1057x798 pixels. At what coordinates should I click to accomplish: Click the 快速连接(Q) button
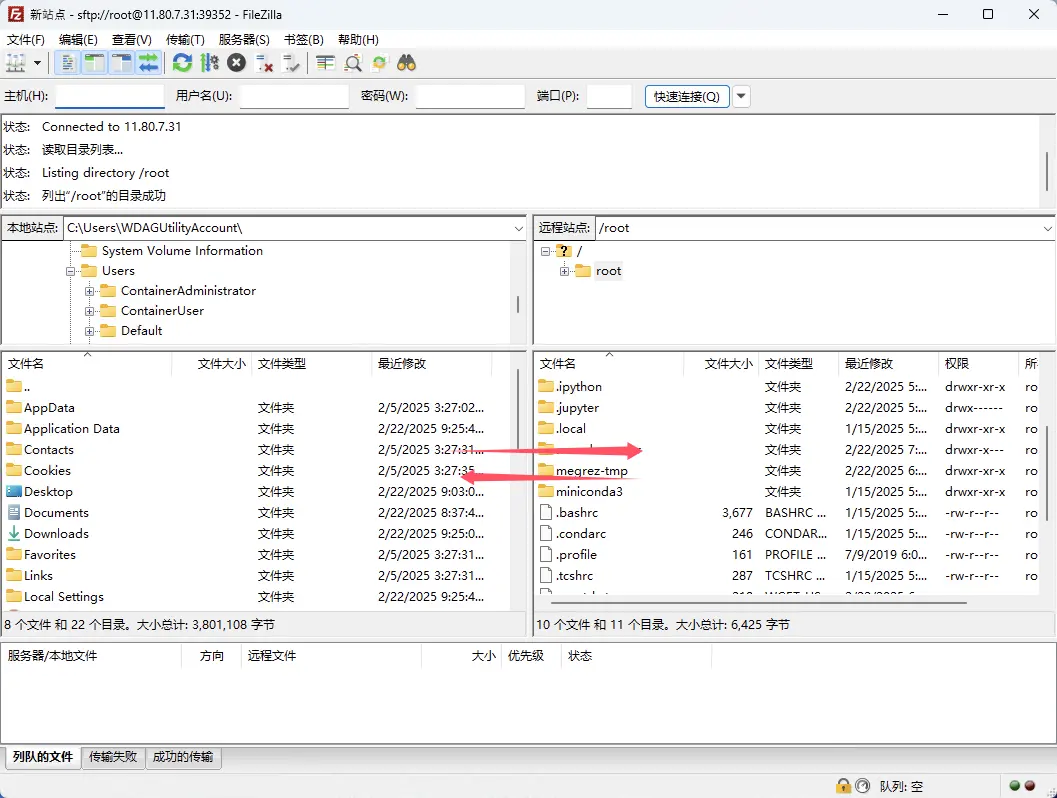click(x=686, y=97)
